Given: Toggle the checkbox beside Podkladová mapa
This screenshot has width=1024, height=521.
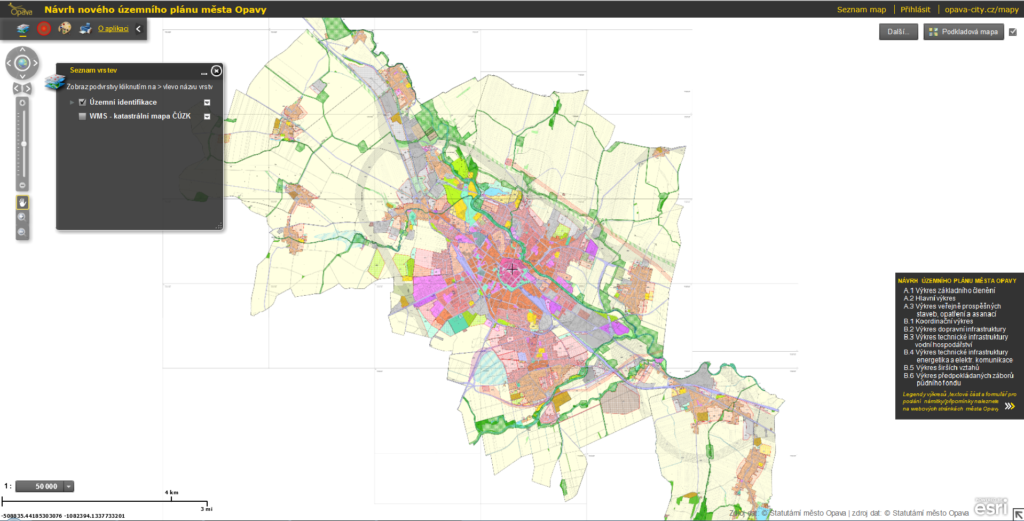Looking at the screenshot, I should coord(1013,31).
